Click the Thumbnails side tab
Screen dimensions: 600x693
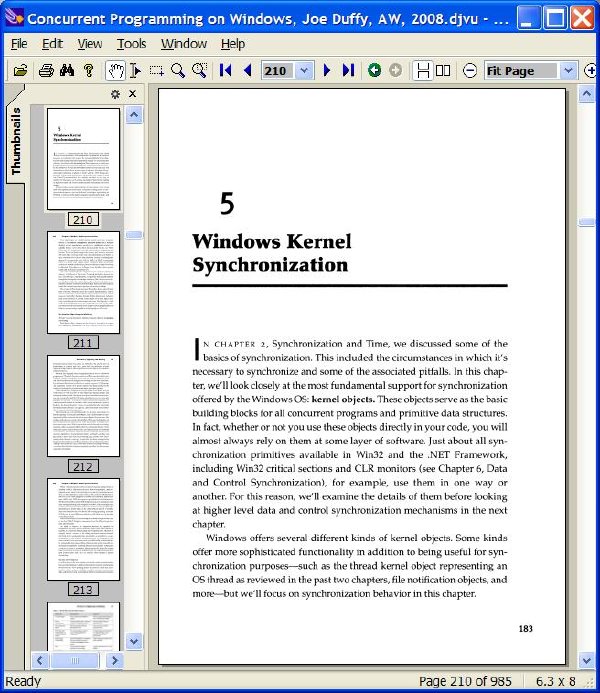point(15,141)
